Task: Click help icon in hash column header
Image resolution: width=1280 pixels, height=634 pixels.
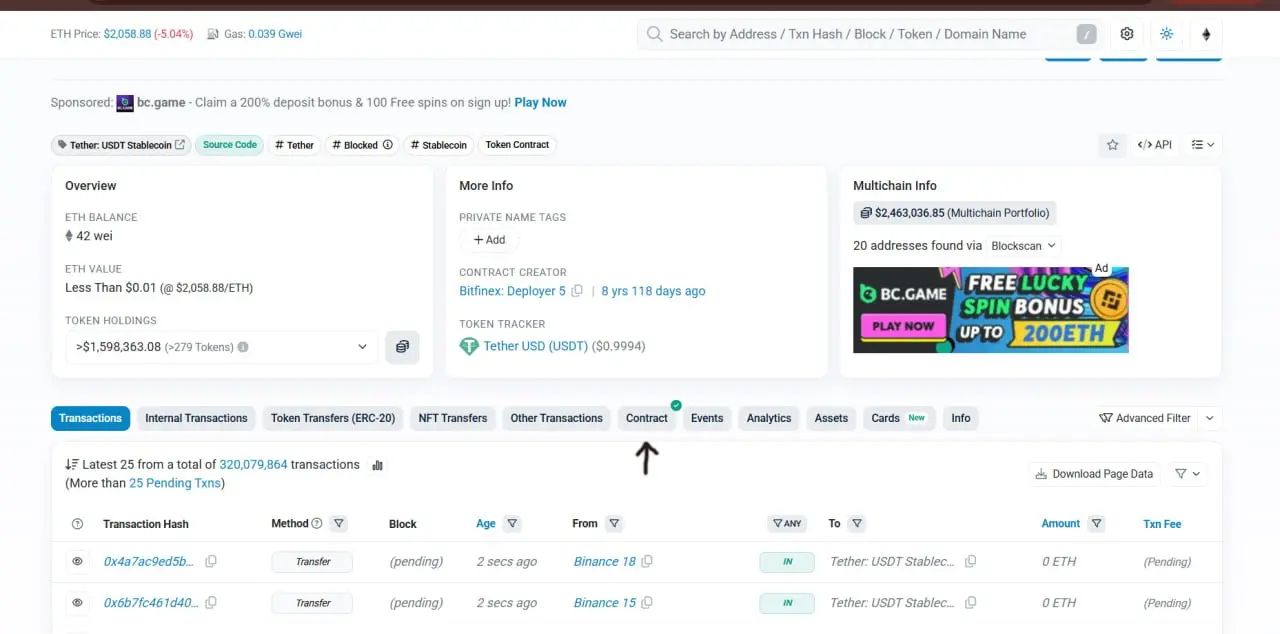Action: point(78,524)
